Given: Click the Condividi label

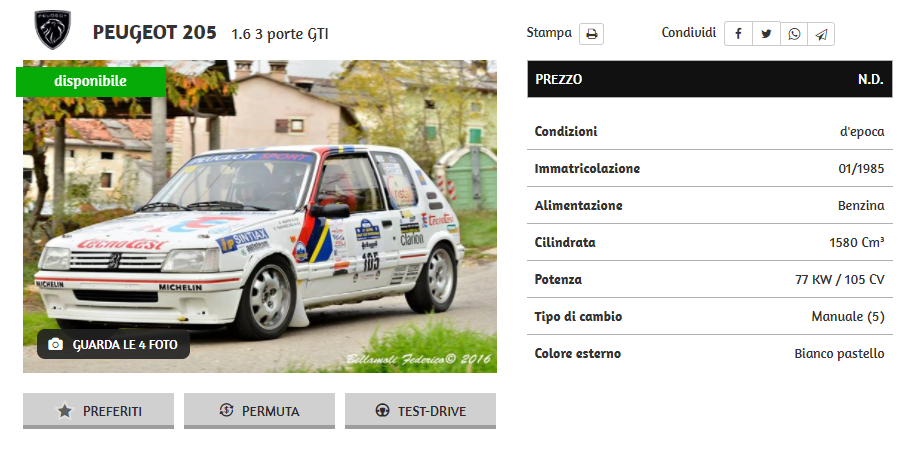Looking at the screenshot, I should pyautogui.click(x=689, y=33).
